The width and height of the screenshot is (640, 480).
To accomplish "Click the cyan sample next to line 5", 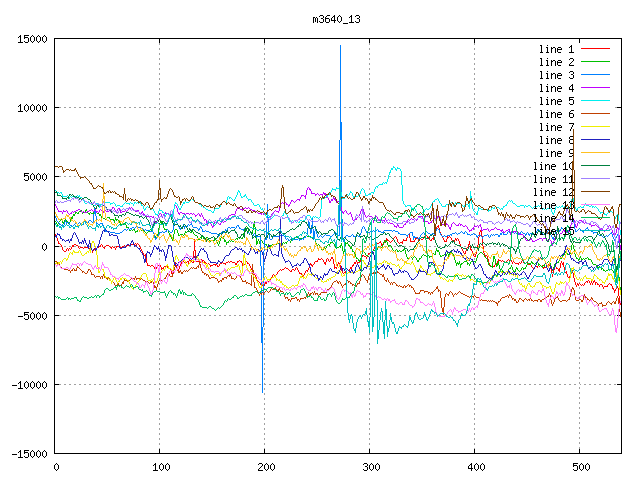I will (x=595, y=101).
